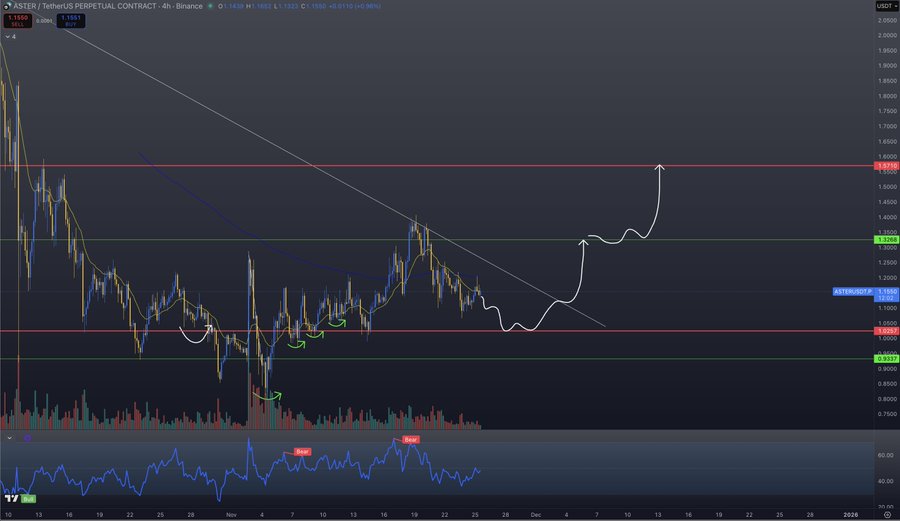Select the Bear label near Nov 7
Screen dimensions: 900x521
302,452
